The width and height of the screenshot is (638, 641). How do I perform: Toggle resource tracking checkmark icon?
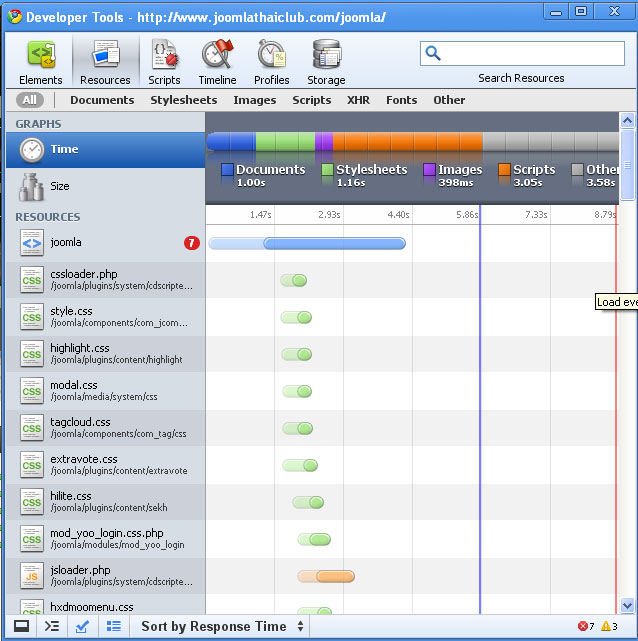point(82,626)
